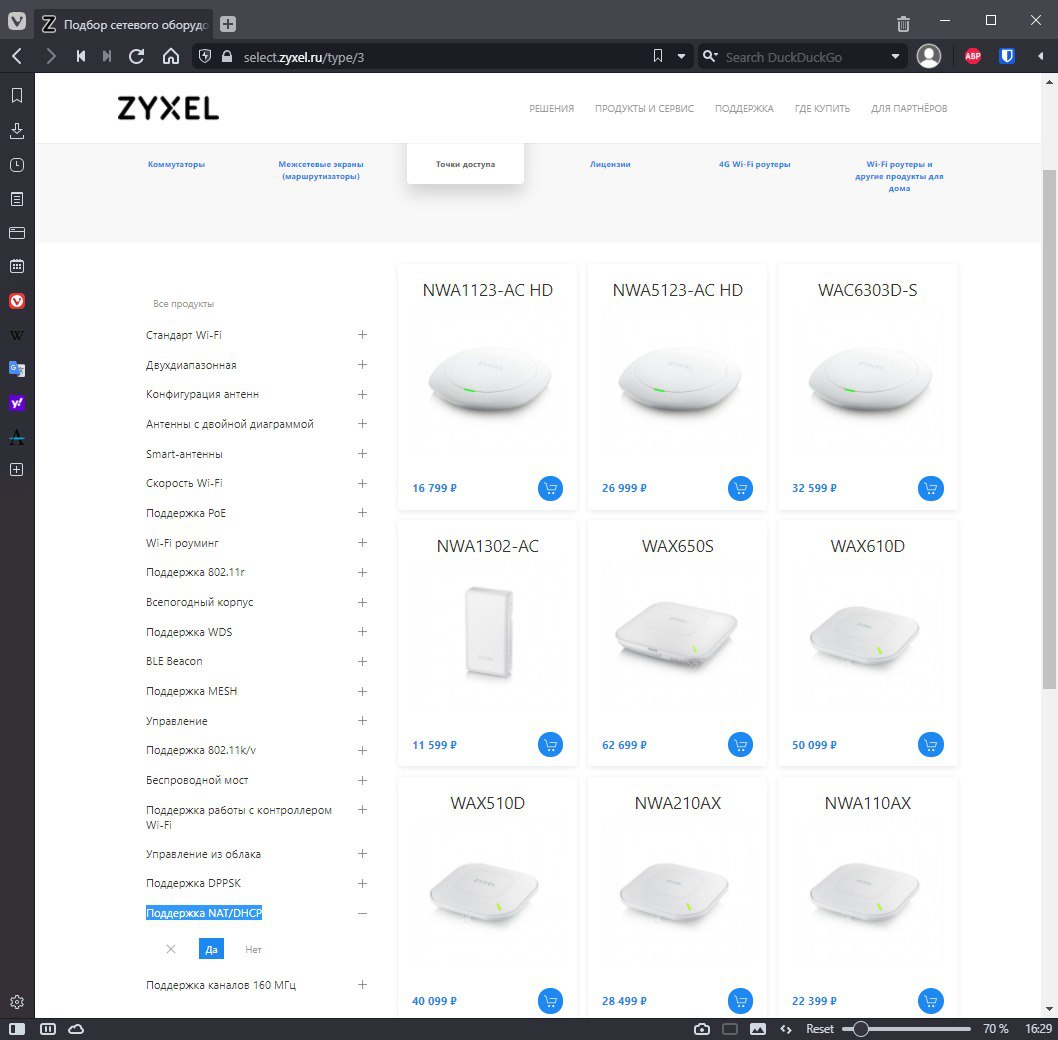Expand the Всепогодный корпус filter
The width and height of the screenshot is (1058, 1040).
pos(362,602)
